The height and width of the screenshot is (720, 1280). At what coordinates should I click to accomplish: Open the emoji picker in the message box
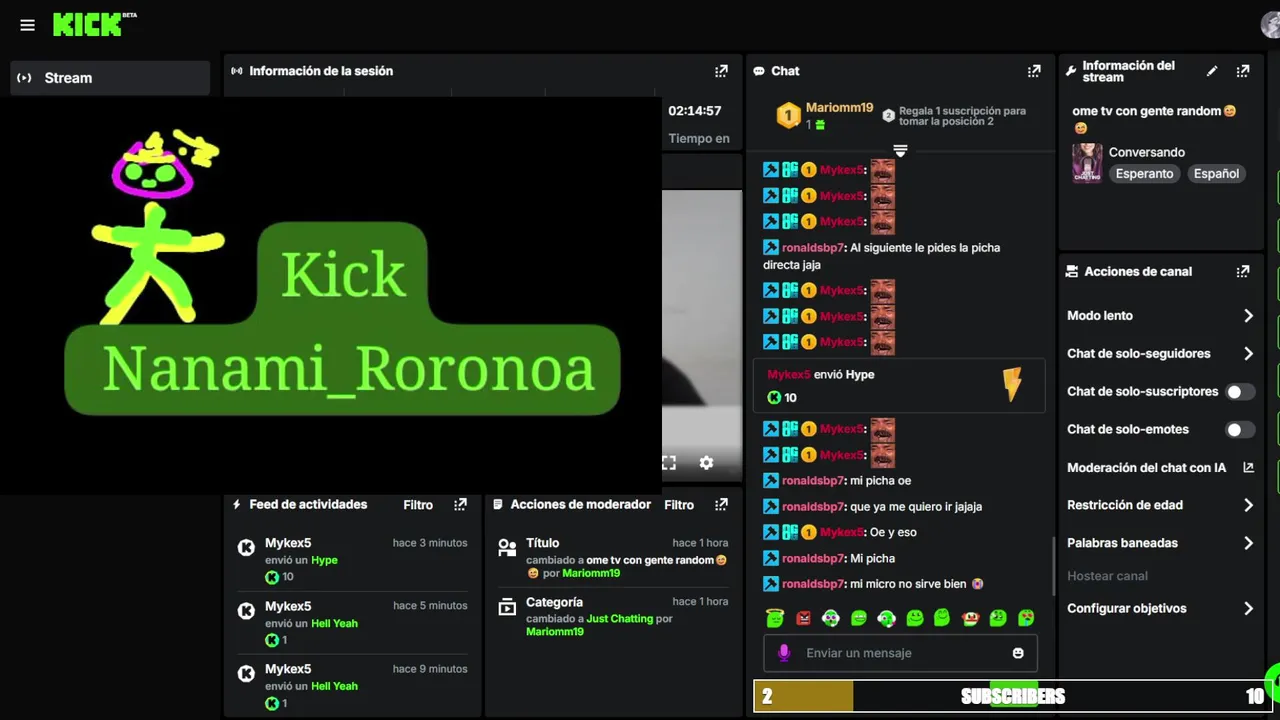click(1018, 653)
